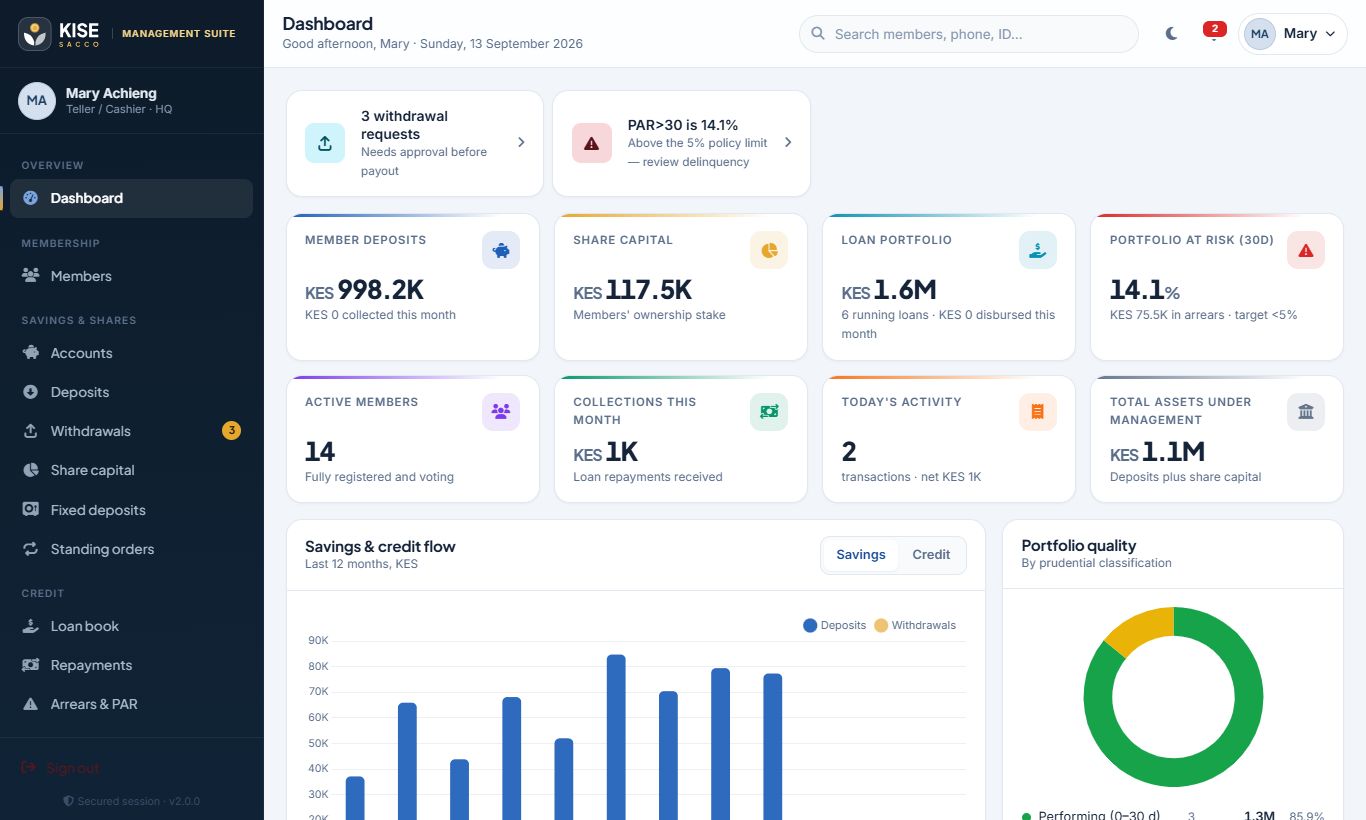Screen dimensions: 1366x820
Task: Click the tallest deposits bar in chart
Action: pyautogui.click(x=616, y=737)
